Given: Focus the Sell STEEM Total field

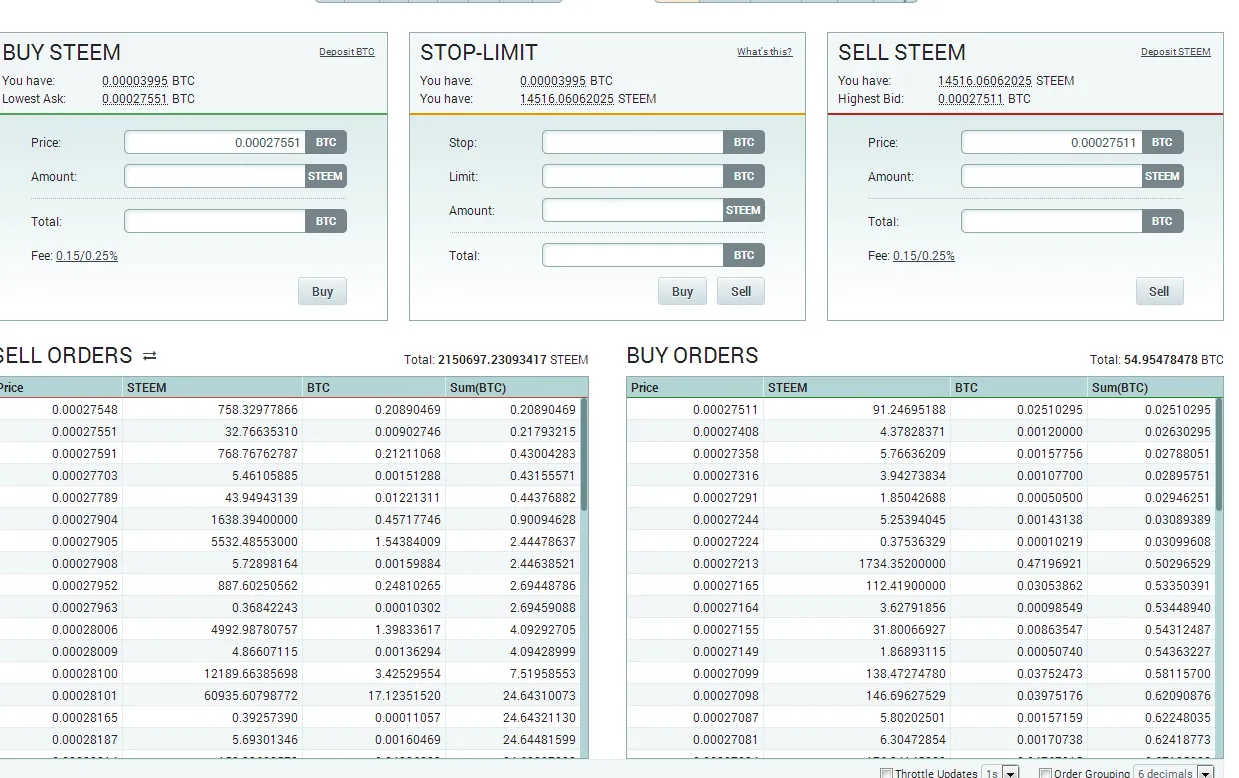Looking at the screenshot, I should pyautogui.click(x=1052, y=221).
